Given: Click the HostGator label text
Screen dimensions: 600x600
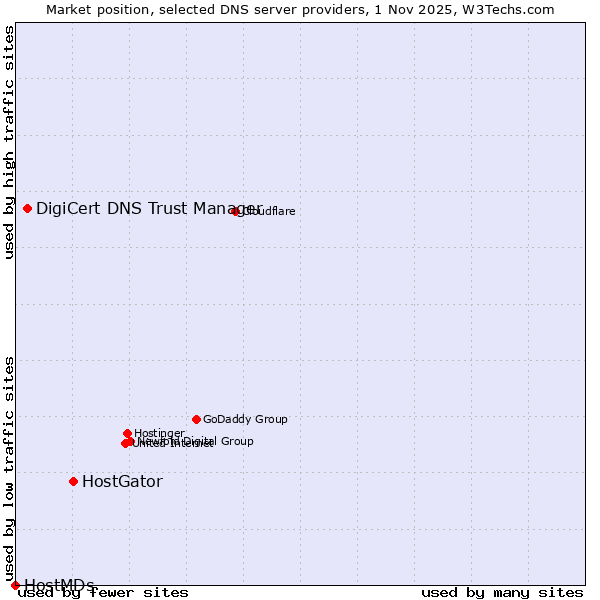Looking at the screenshot, I should pos(122,482).
